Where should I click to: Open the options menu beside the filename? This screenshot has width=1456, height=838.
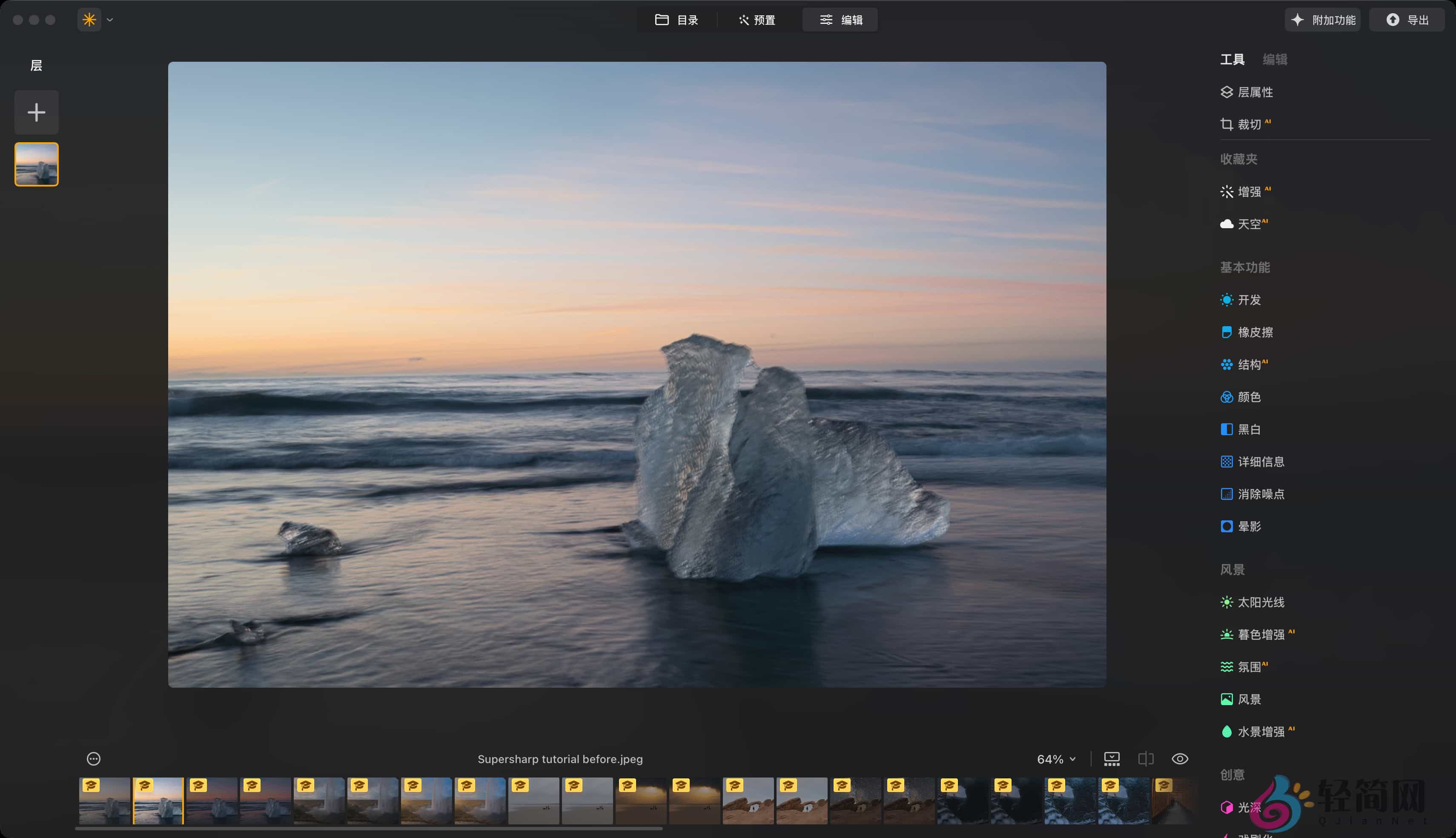[x=93, y=758]
